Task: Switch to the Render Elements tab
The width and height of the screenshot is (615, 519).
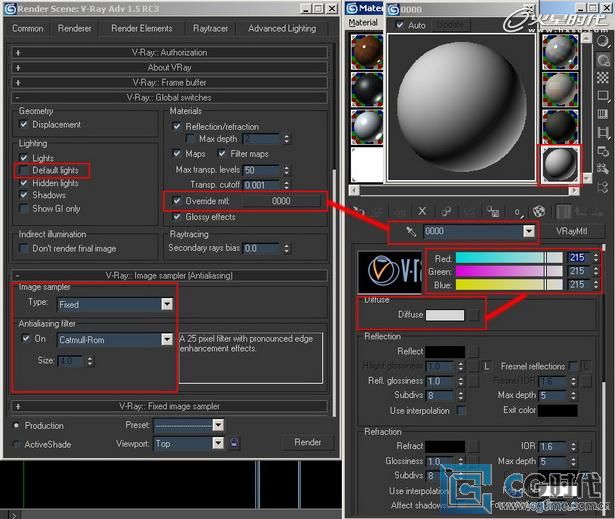Action: pyautogui.click(x=142, y=29)
